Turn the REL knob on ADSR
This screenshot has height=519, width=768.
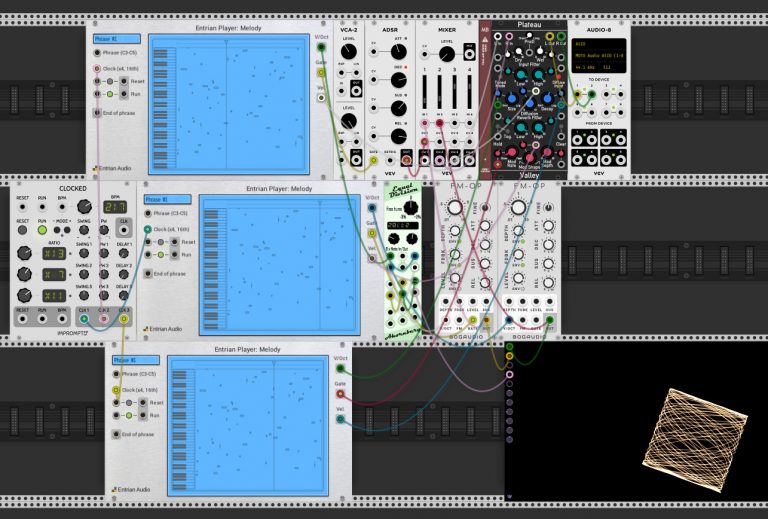tap(399, 136)
